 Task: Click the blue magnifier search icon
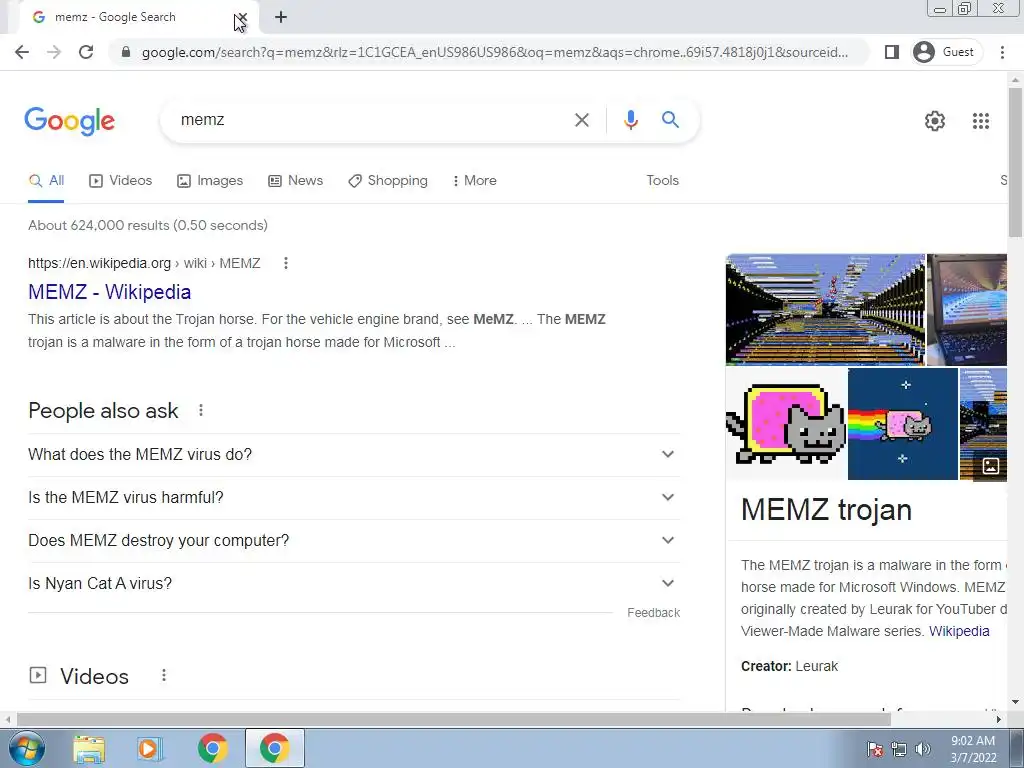point(670,120)
